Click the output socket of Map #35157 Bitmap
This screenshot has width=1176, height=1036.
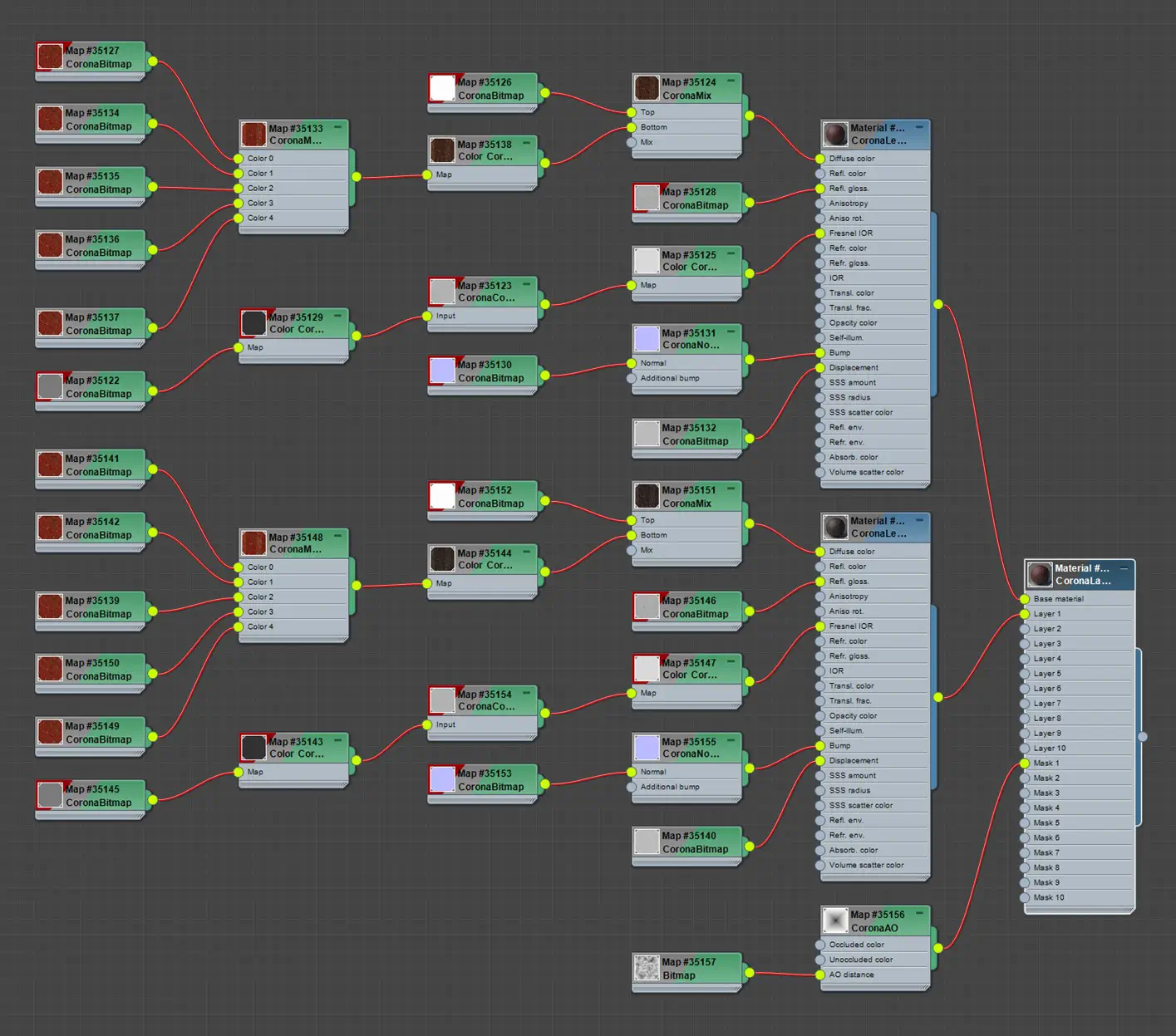(x=749, y=972)
